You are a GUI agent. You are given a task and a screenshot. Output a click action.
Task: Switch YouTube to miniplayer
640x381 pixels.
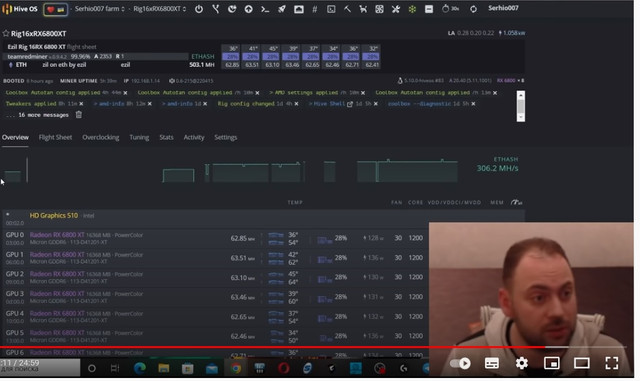(551, 363)
